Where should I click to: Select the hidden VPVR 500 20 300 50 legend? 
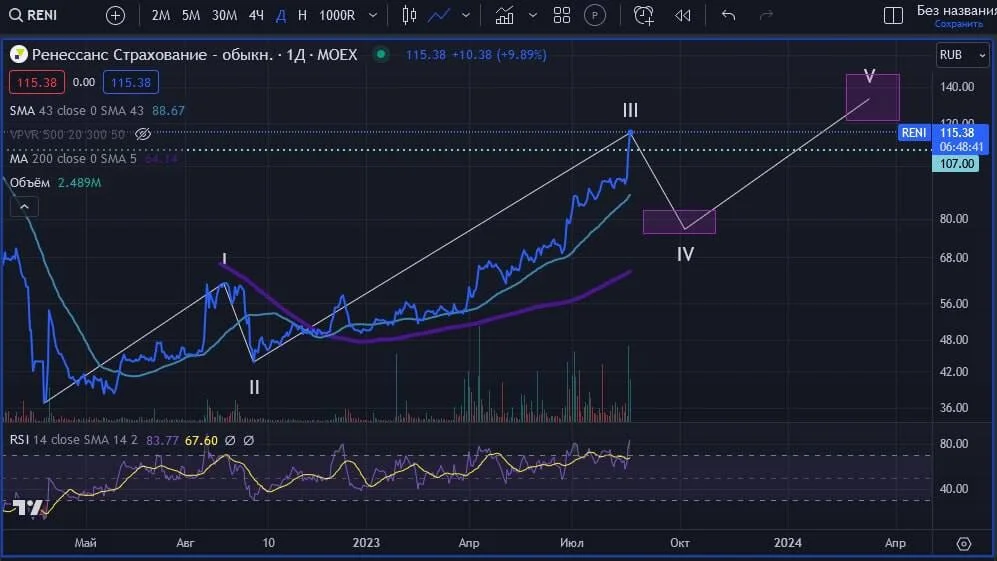(67, 134)
